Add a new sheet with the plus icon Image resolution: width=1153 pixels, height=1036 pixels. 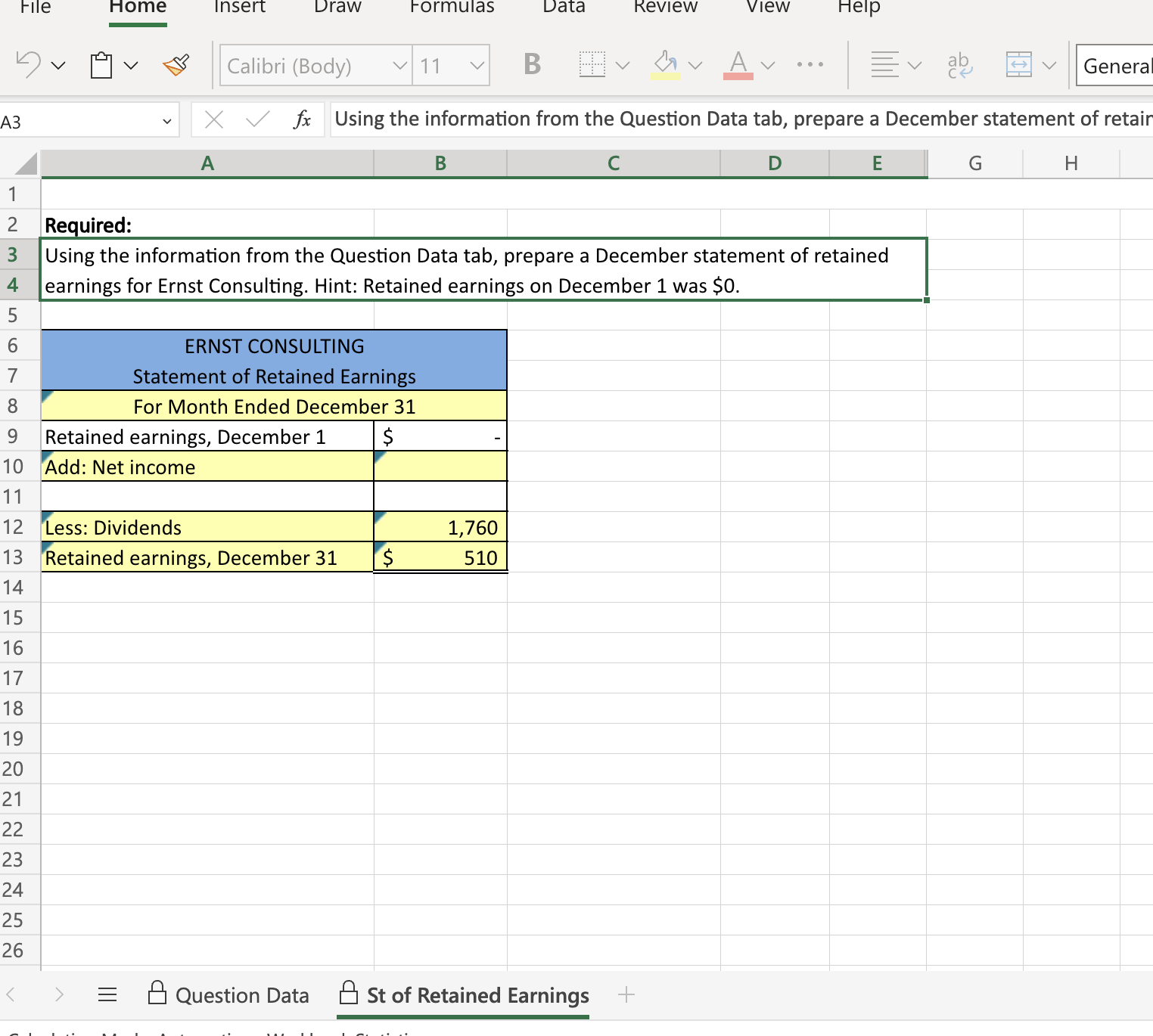point(626,995)
